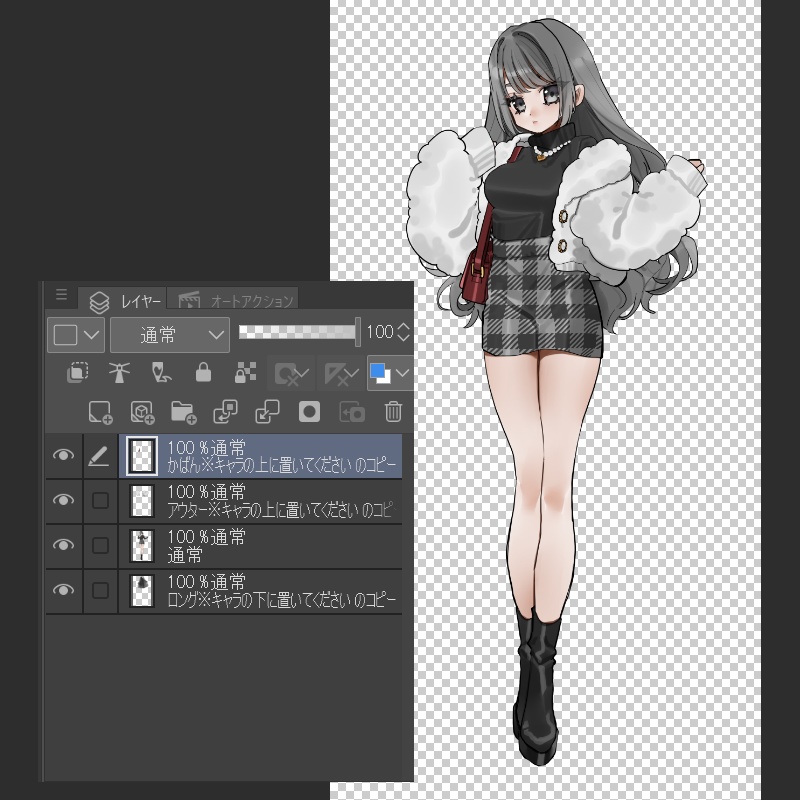Create a new raster layer
This screenshot has height=800, width=800.
point(100,412)
